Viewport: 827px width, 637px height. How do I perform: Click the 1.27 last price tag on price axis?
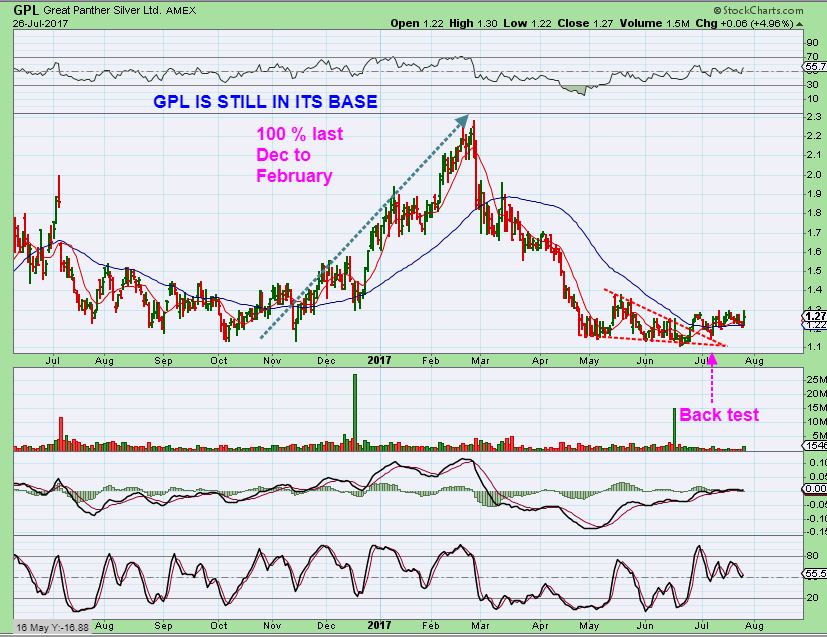coord(815,316)
